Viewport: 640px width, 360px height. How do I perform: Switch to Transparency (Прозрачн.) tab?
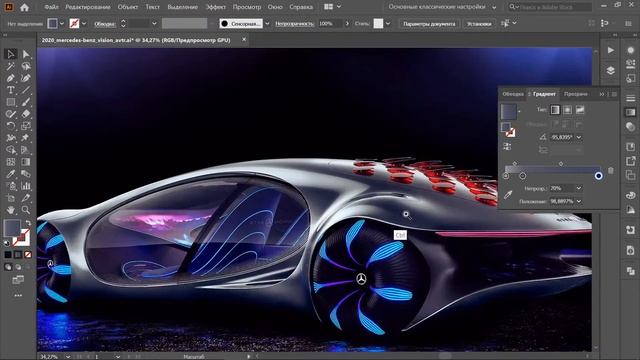click(576, 94)
